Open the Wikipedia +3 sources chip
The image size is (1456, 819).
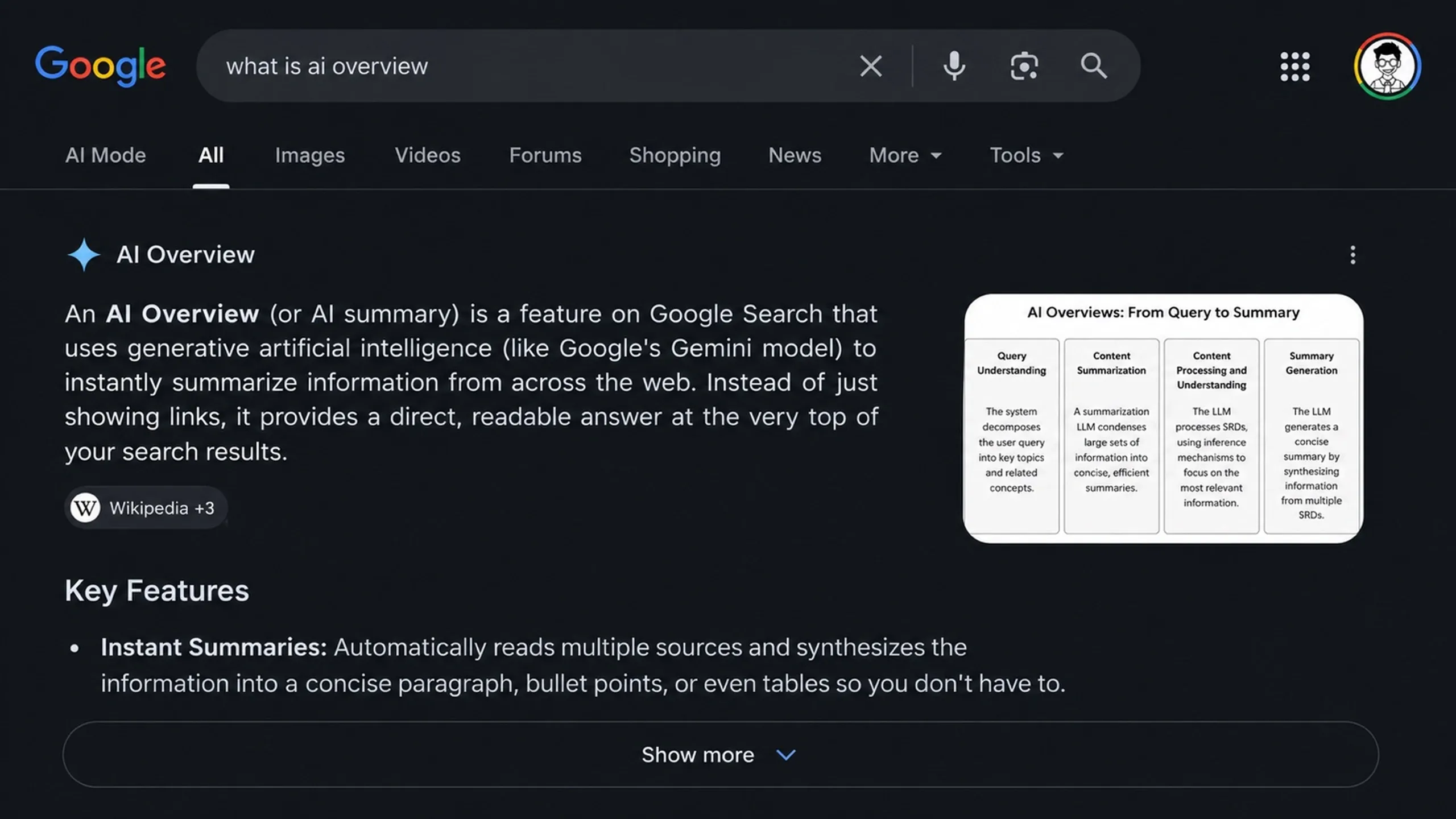(146, 507)
